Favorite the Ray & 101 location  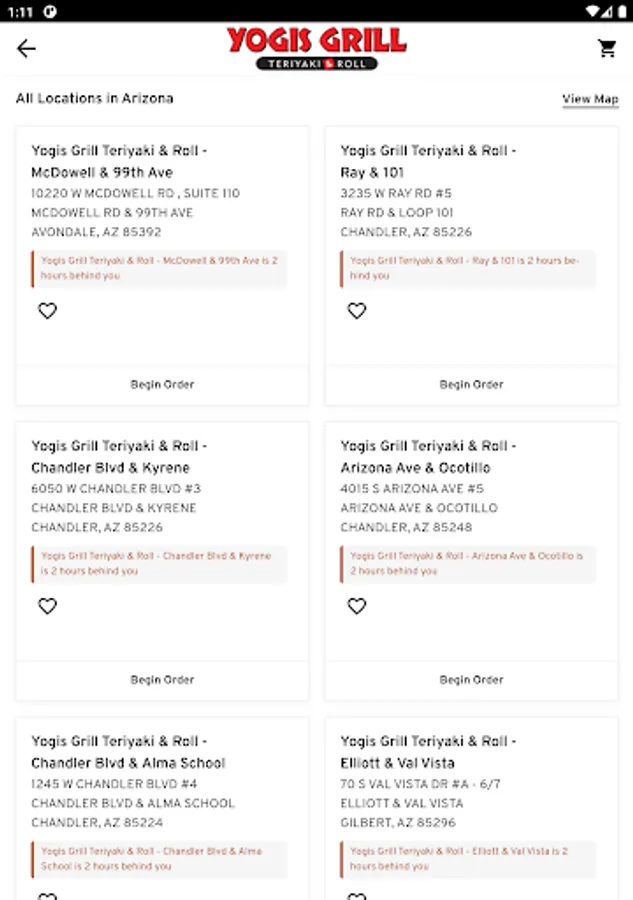pyautogui.click(x=357, y=311)
